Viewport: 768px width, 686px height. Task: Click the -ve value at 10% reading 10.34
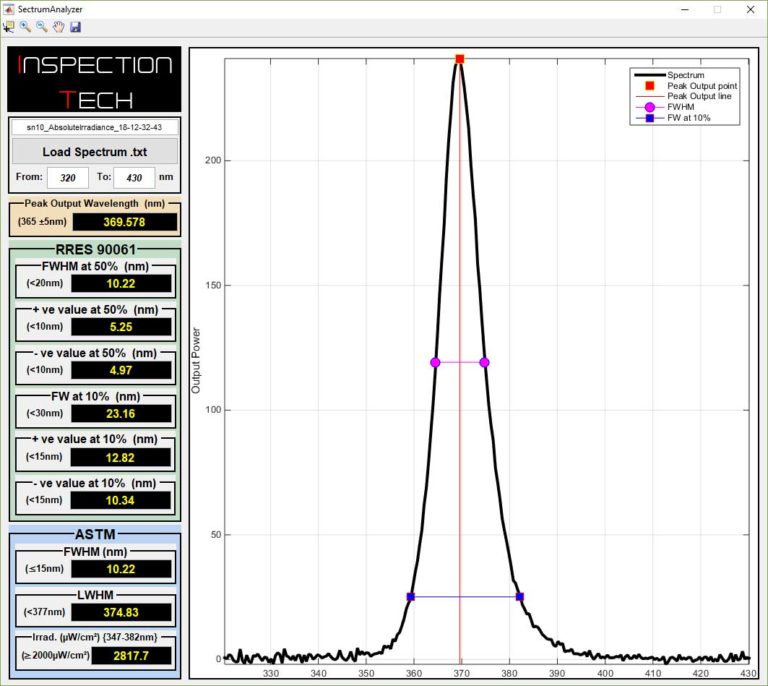pyautogui.click(x=120, y=500)
